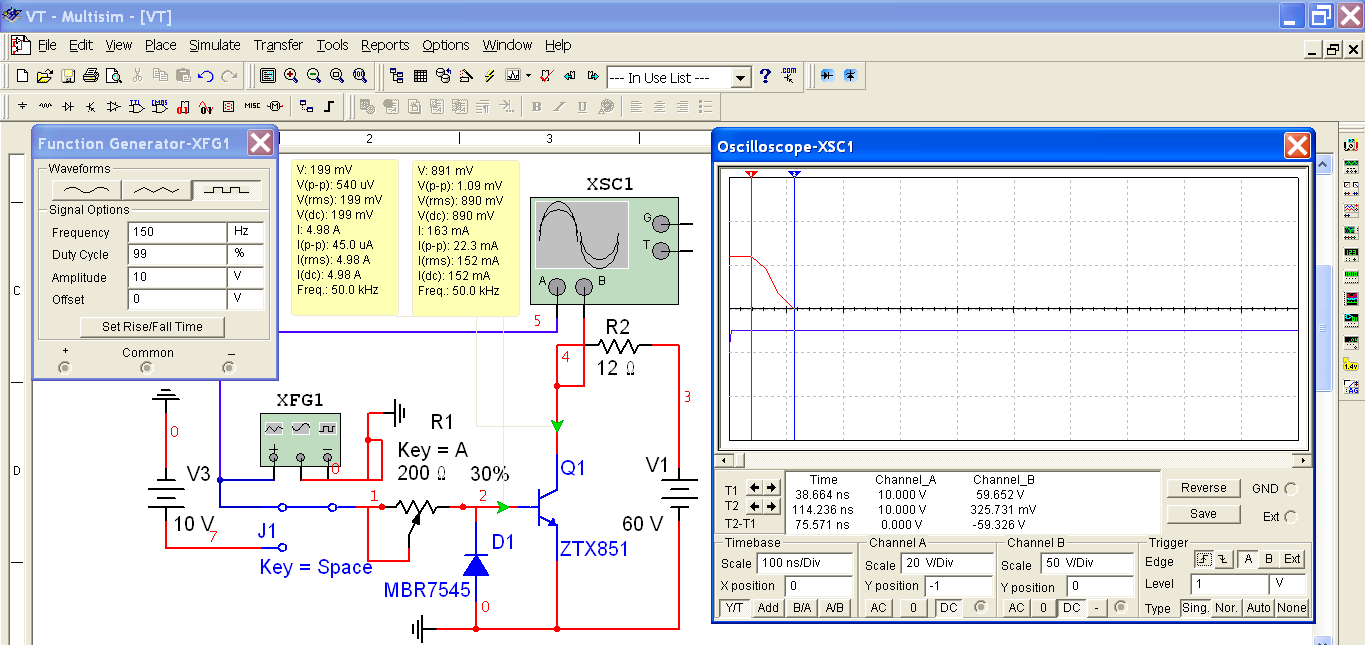Screen dimensions: 1365x645
Task: Toggle Channel A coupling to AC
Action: 877,608
